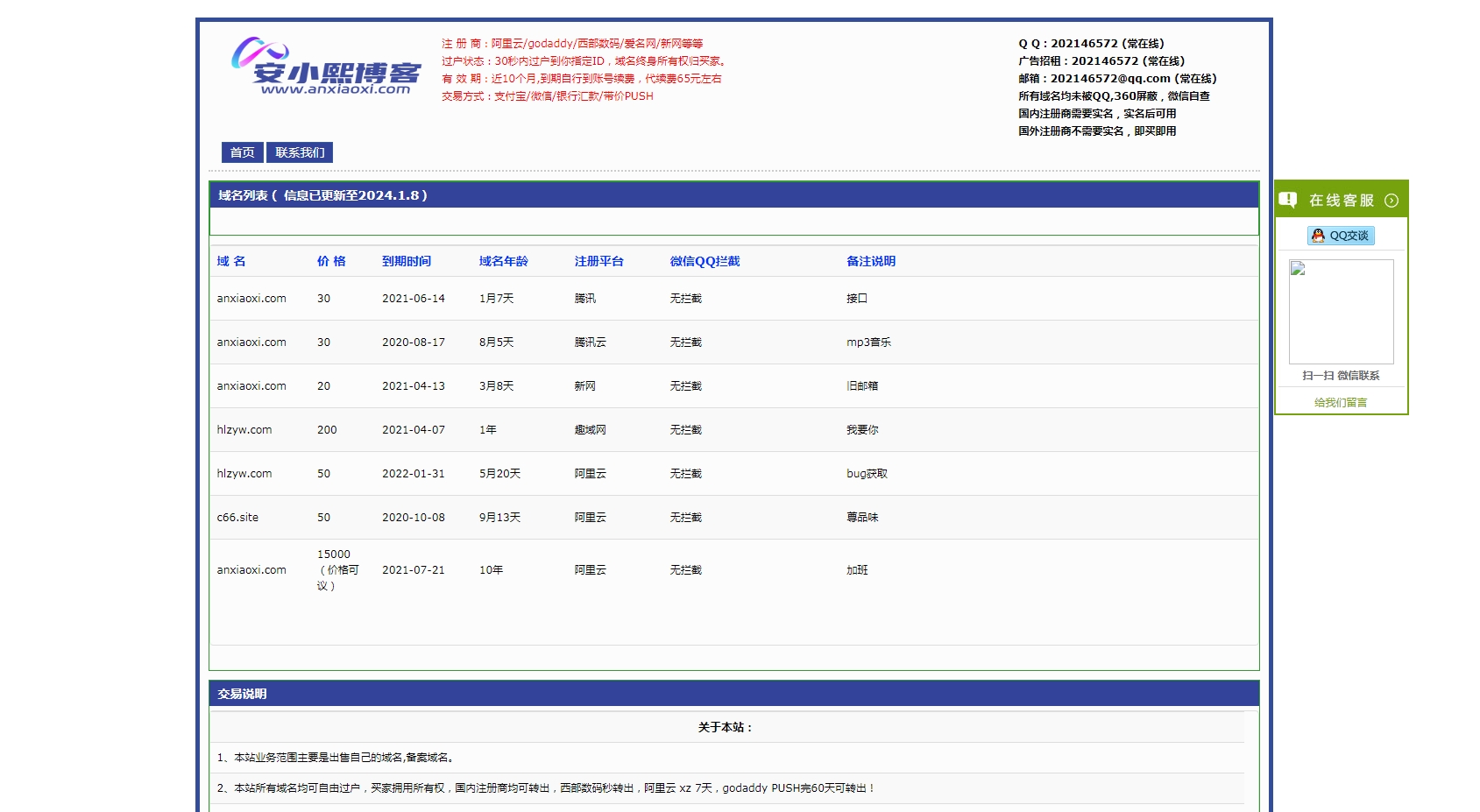Viewport: 1480px width, 812px height.
Task: Click the 旧邮箱 remark cell
Action: pyautogui.click(x=862, y=386)
